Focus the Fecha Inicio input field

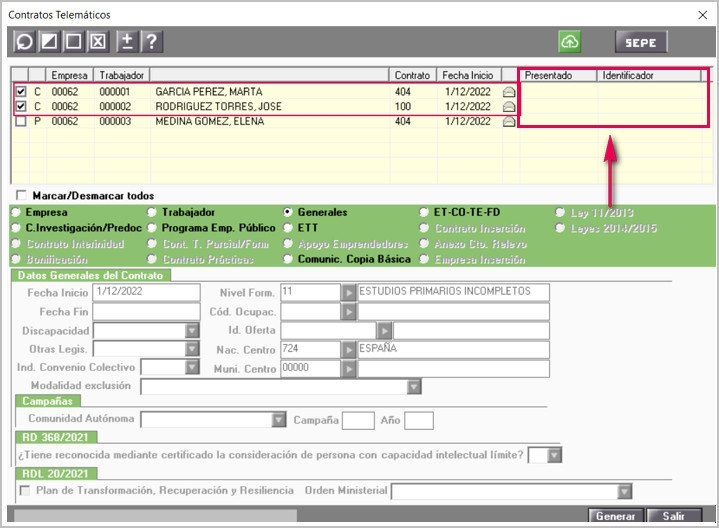146,292
